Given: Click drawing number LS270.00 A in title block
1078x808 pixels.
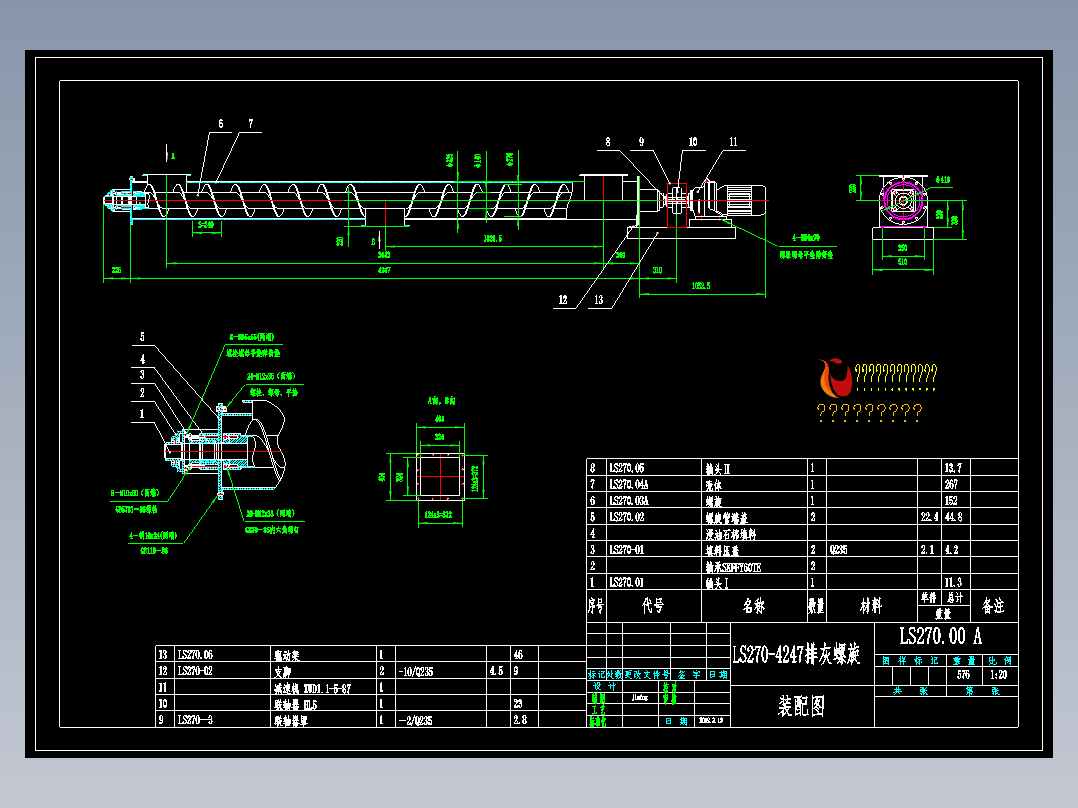Looking at the screenshot, I should 940,636.
